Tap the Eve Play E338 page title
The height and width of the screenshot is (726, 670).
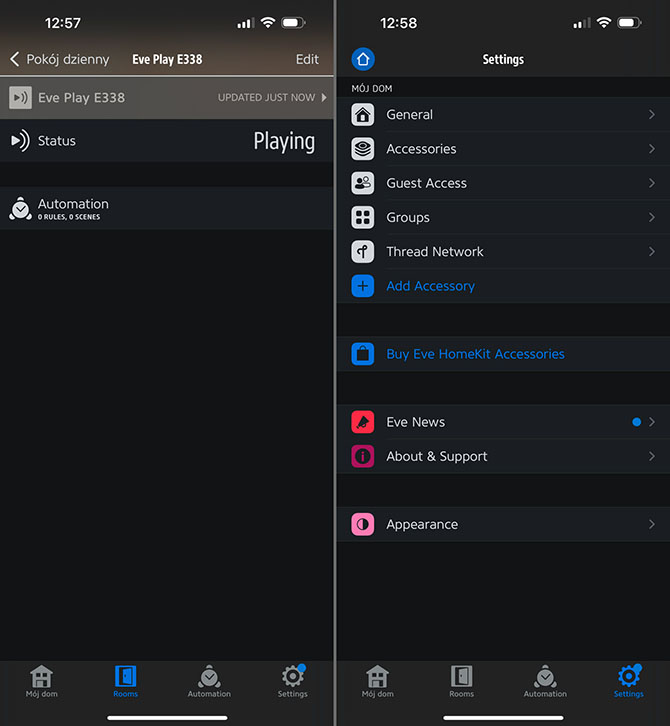[167, 59]
